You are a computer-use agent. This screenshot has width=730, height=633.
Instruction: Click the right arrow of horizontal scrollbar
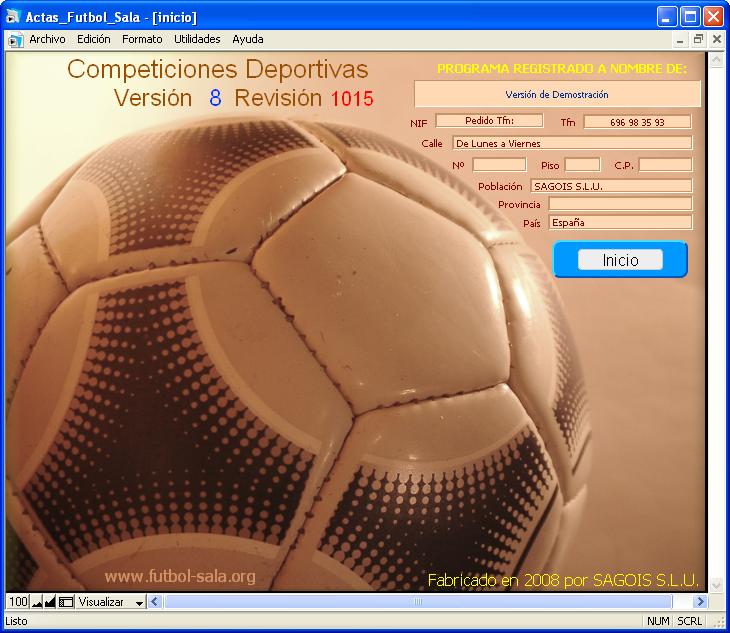click(700, 602)
